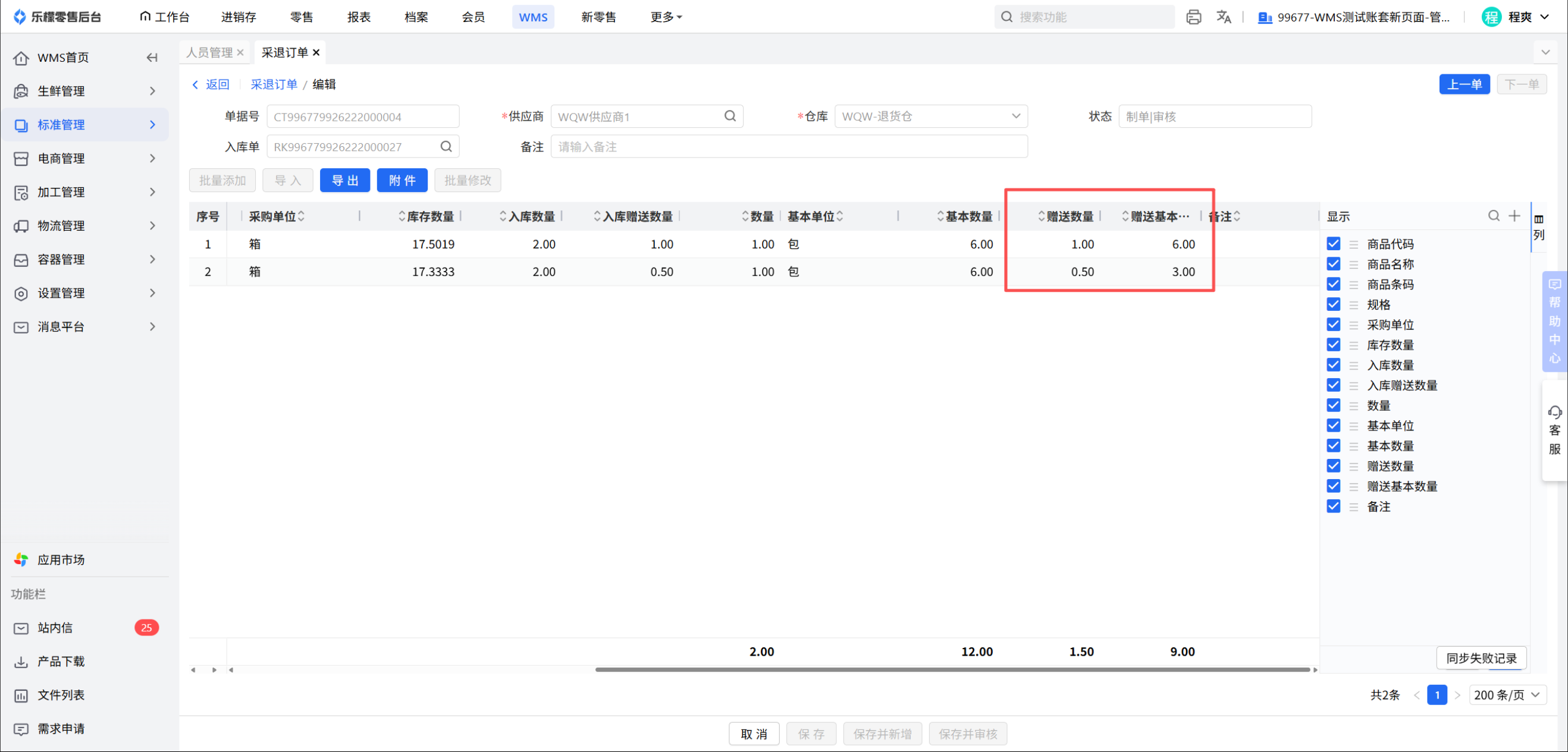Click the 产品下载 download icon
This screenshot has width=1568, height=752.
[21, 662]
